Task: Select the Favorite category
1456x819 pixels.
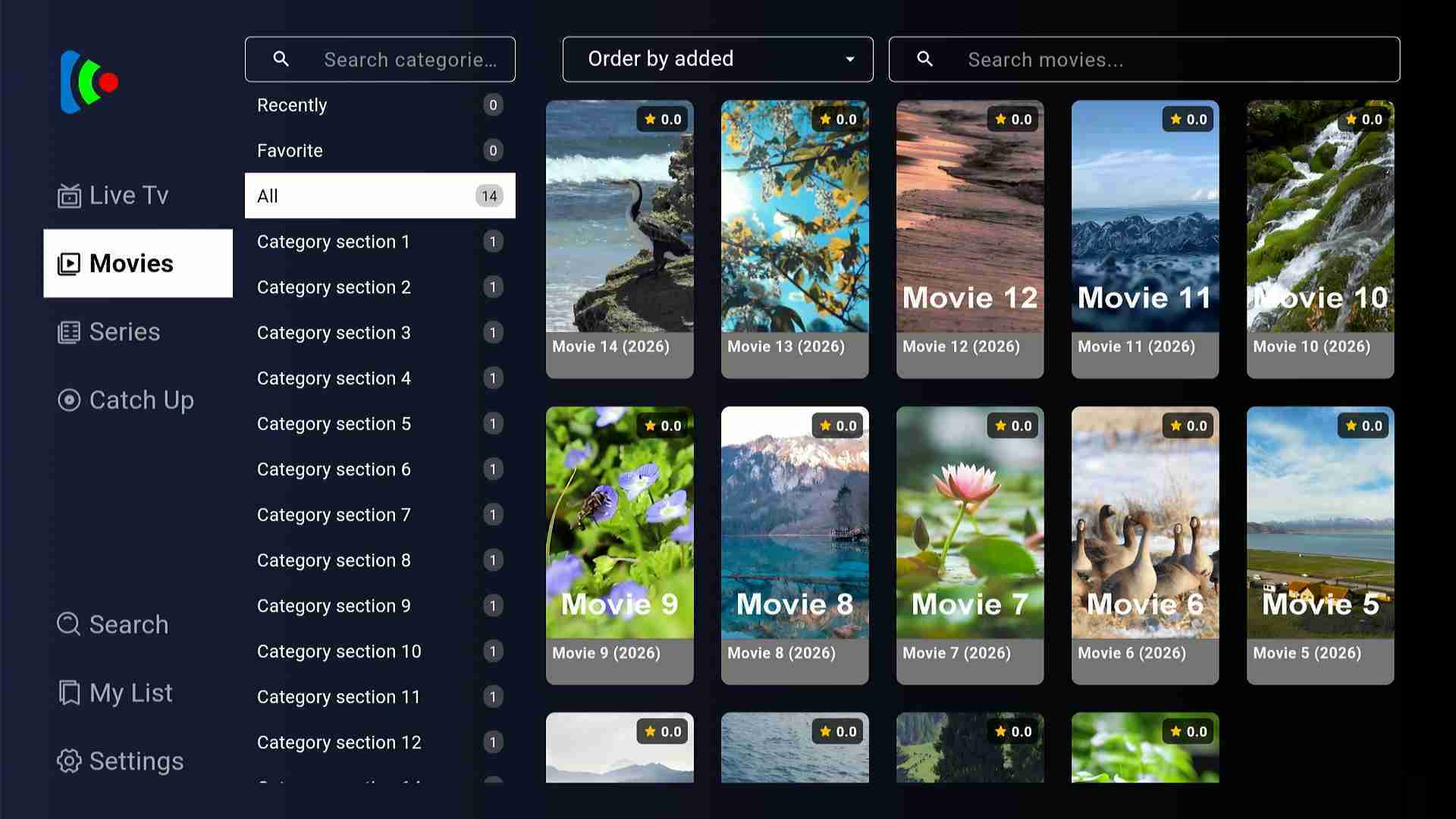Action: [380, 150]
